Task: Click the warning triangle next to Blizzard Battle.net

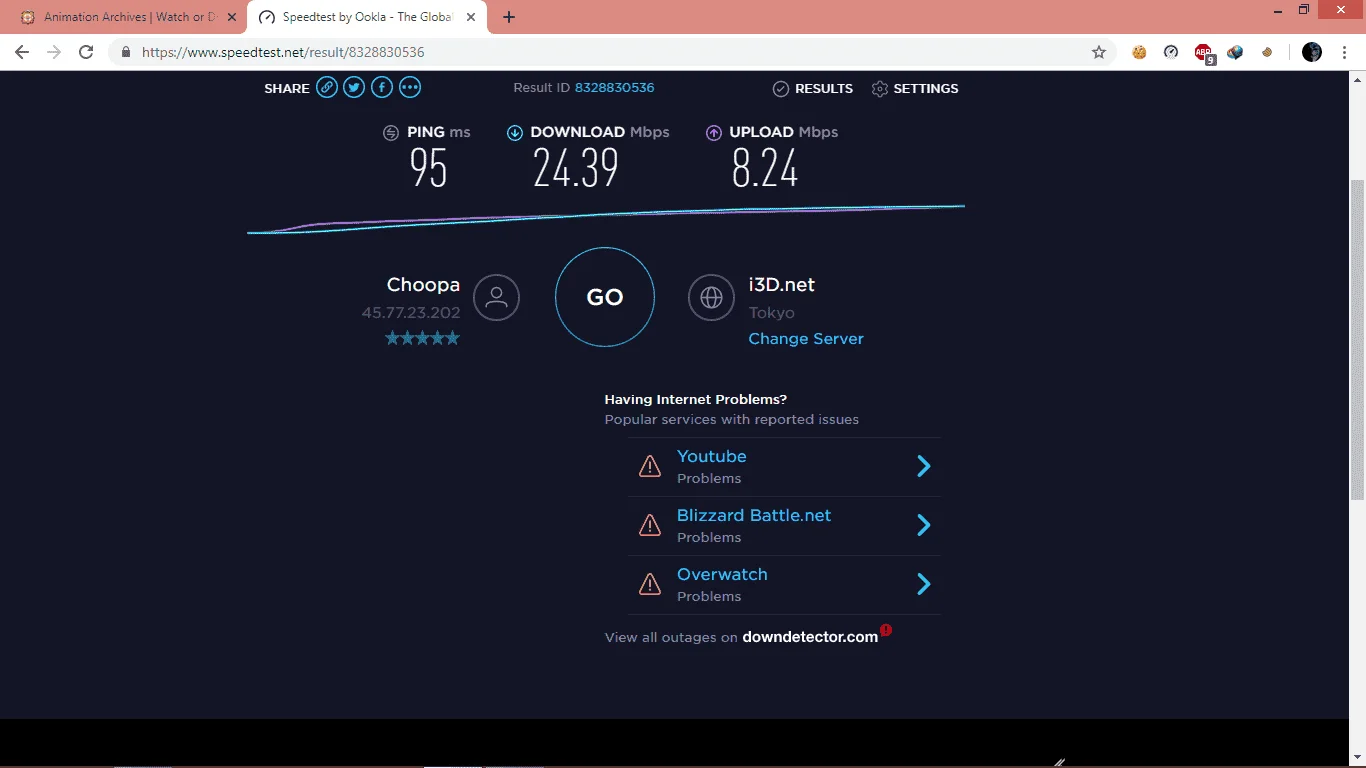Action: point(650,525)
